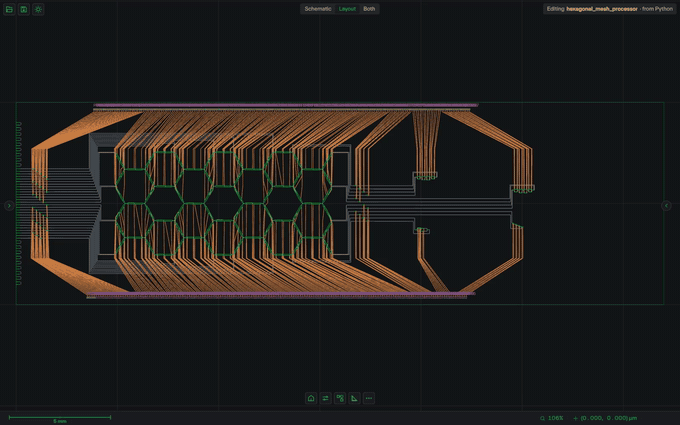
Task: Expand the right side panel arrow
Action: 666,206
